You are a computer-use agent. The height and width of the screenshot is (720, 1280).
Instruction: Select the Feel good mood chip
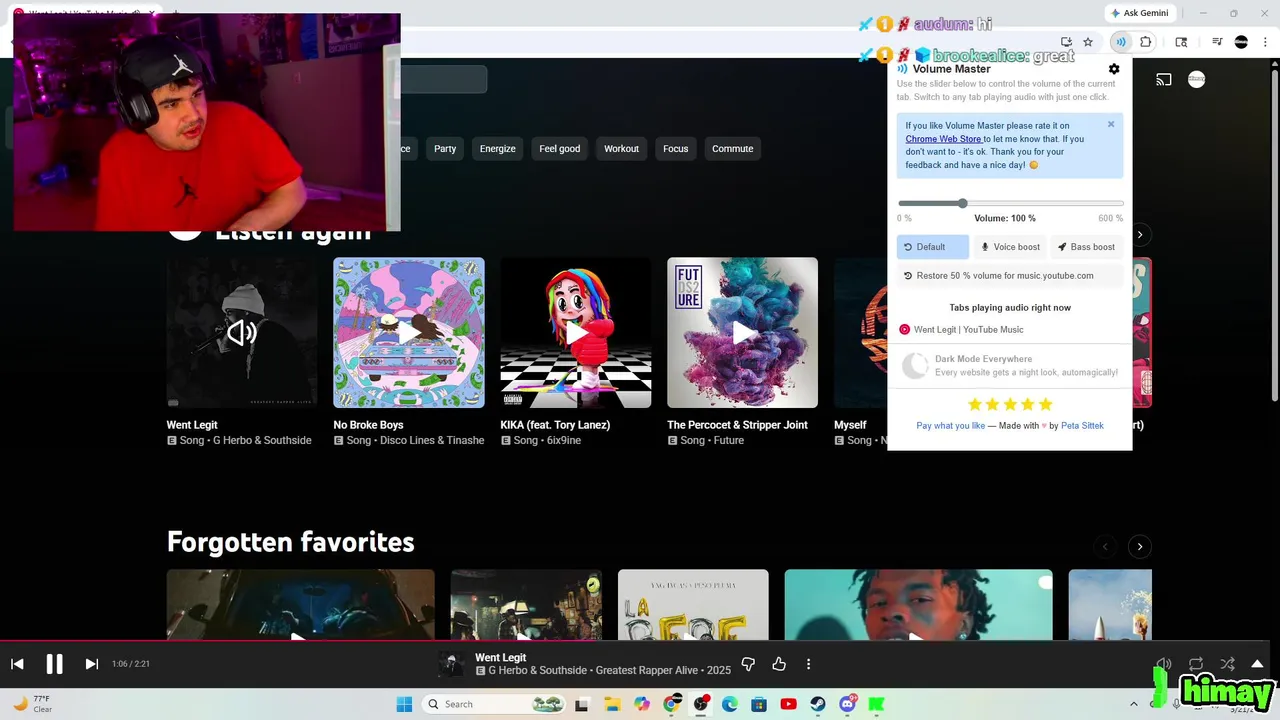559,149
